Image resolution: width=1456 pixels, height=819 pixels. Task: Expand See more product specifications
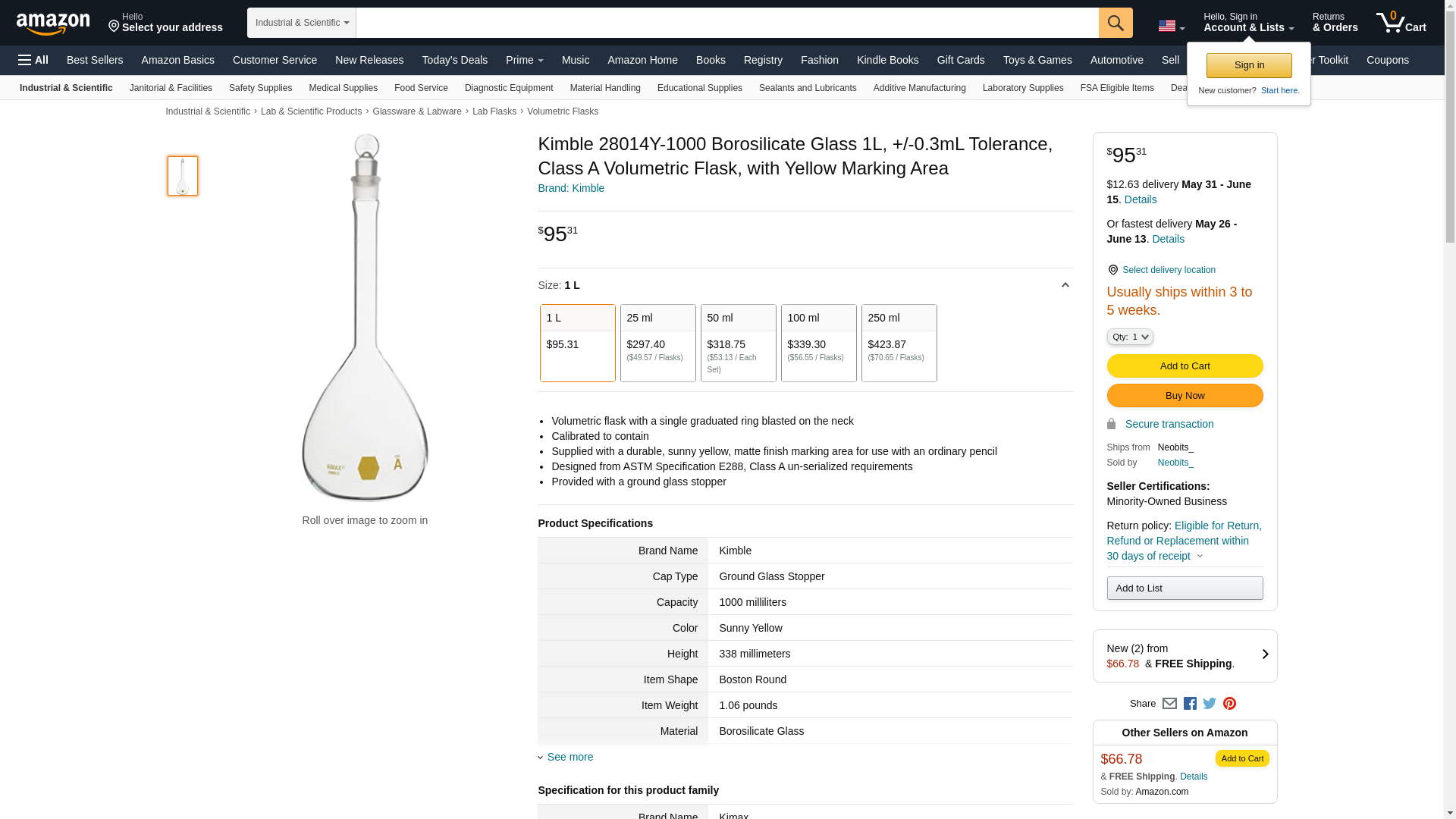click(570, 757)
